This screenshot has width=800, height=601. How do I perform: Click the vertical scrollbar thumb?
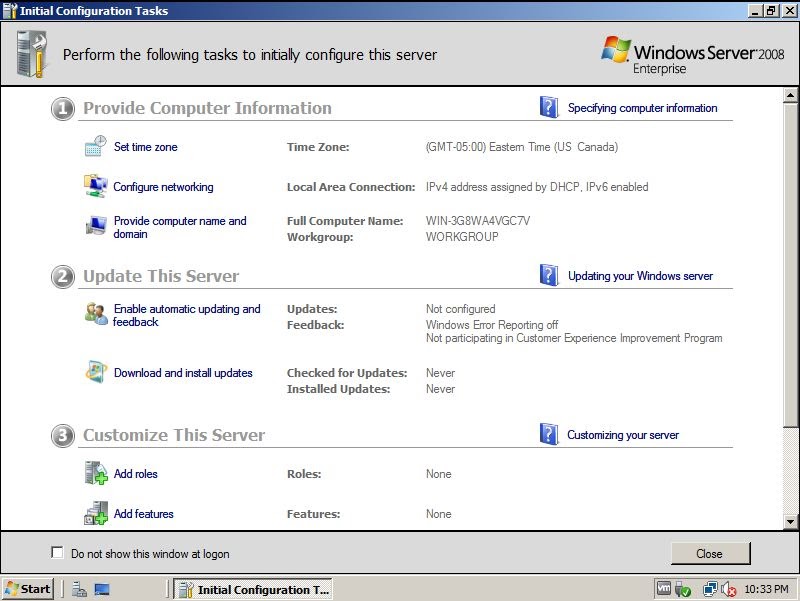tap(790, 263)
